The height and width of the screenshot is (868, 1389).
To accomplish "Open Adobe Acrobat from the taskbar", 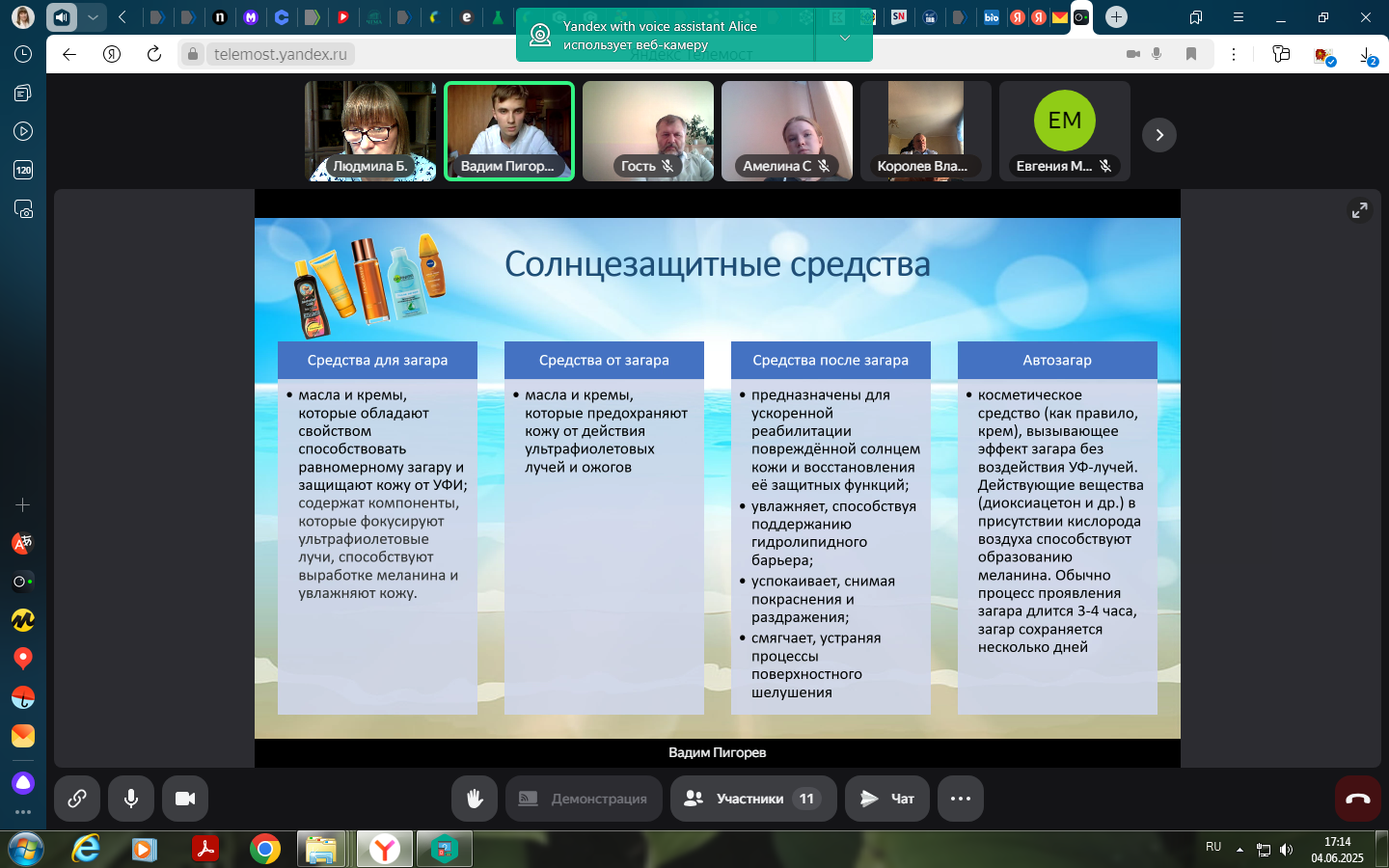I will (204, 849).
